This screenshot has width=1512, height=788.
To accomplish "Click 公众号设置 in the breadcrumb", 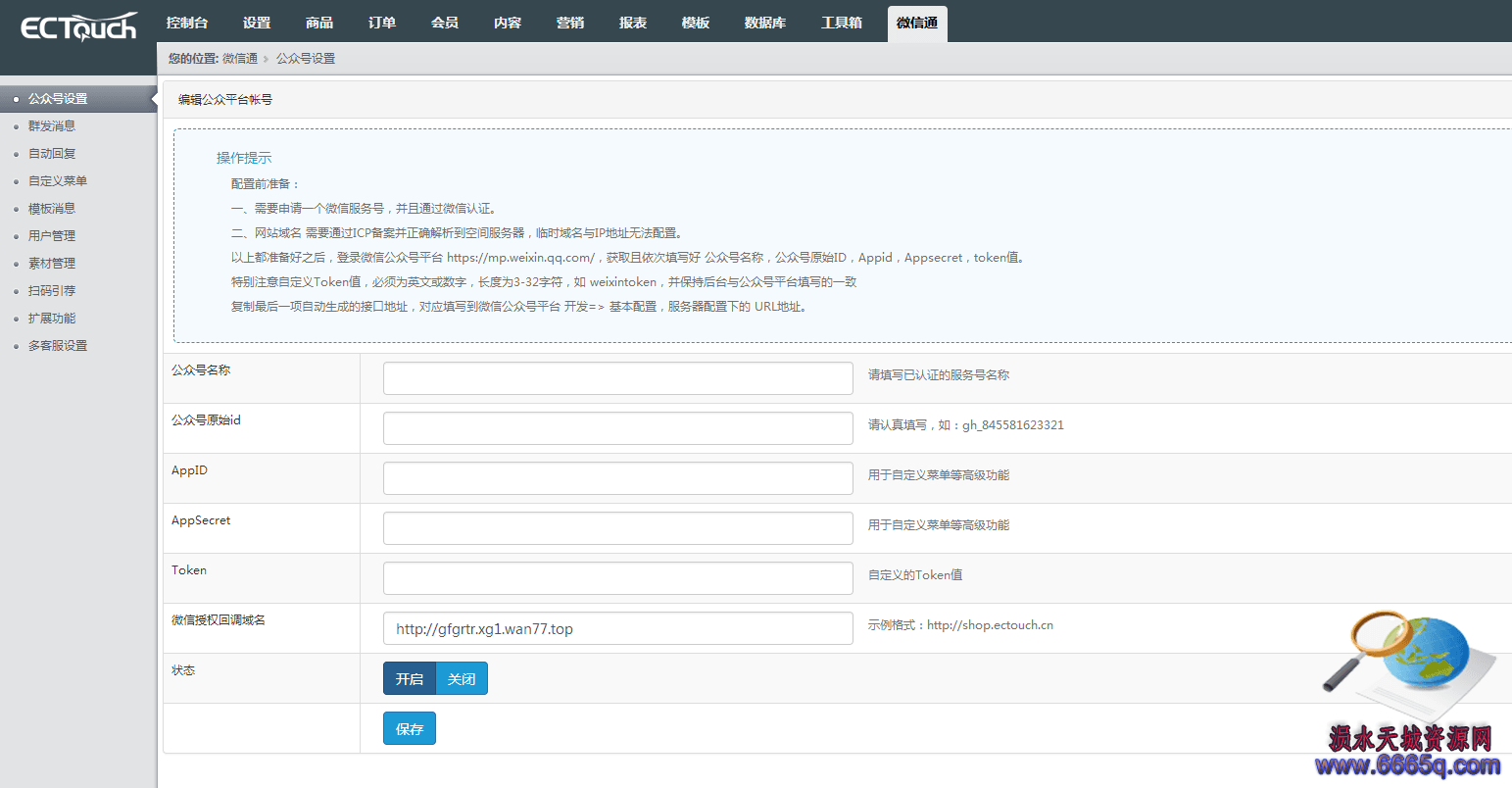I will click(306, 59).
